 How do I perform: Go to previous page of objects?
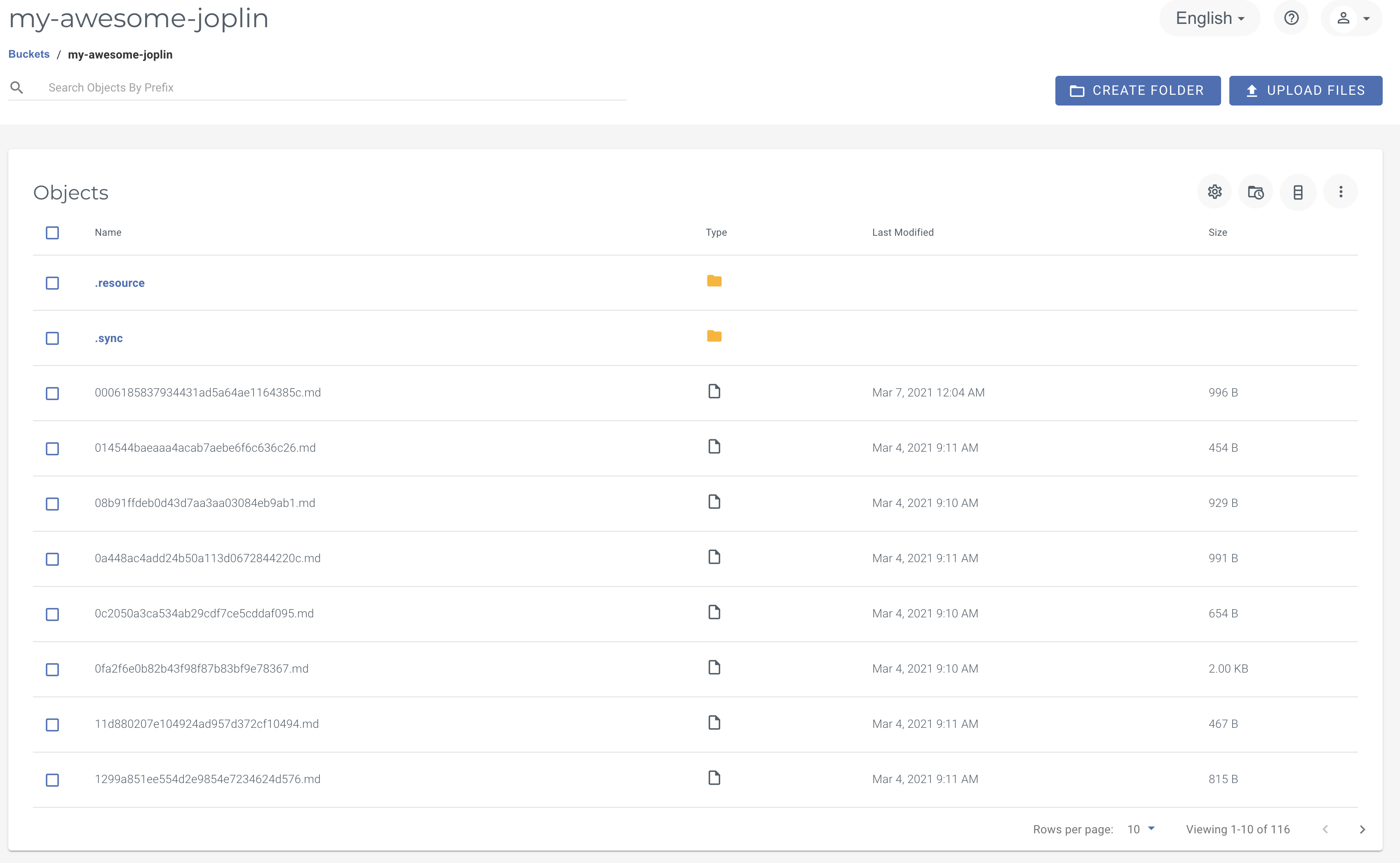coord(1325,829)
